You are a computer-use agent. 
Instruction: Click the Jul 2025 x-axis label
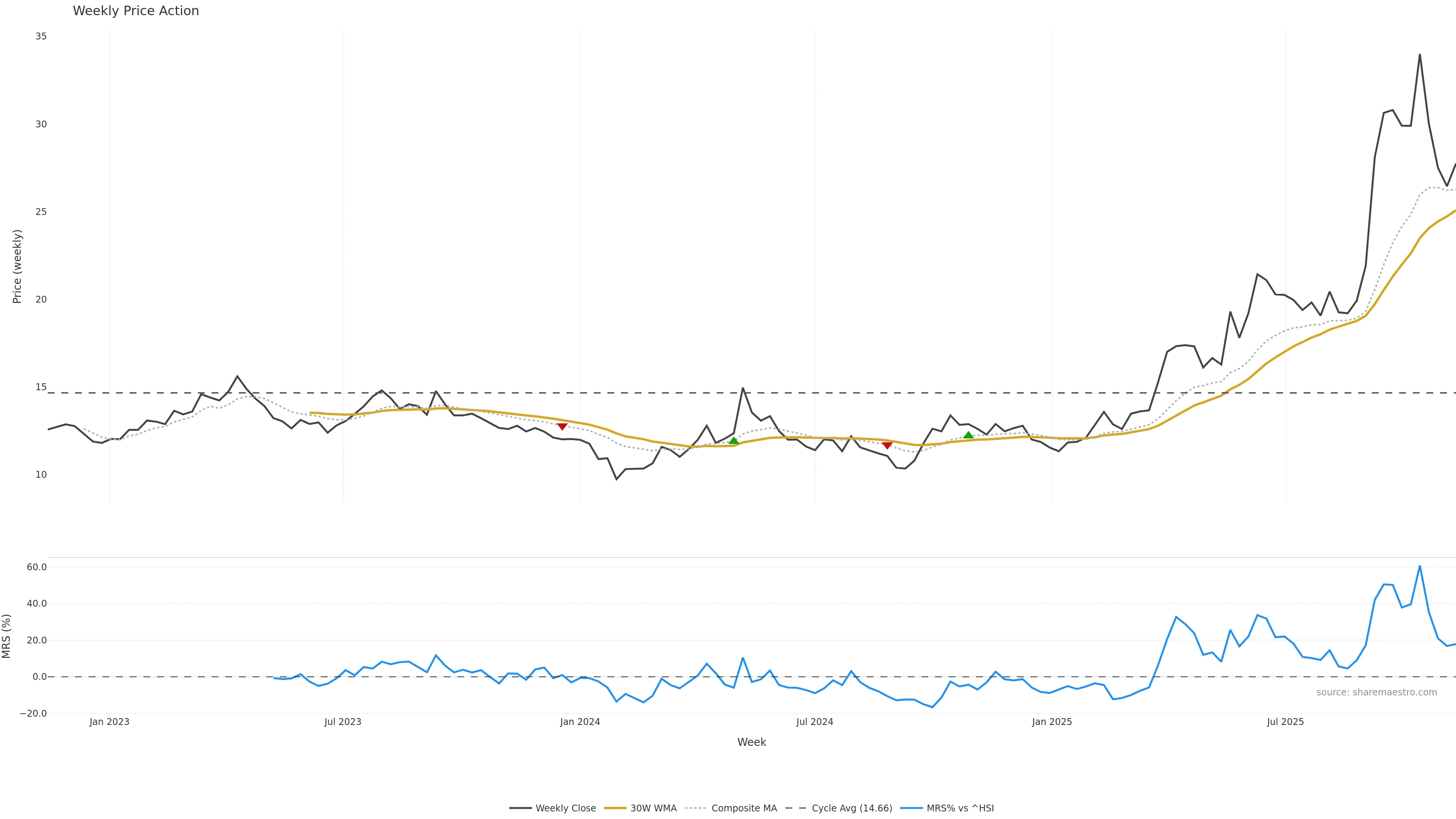pyautogui.click(x=1285, y=722)
